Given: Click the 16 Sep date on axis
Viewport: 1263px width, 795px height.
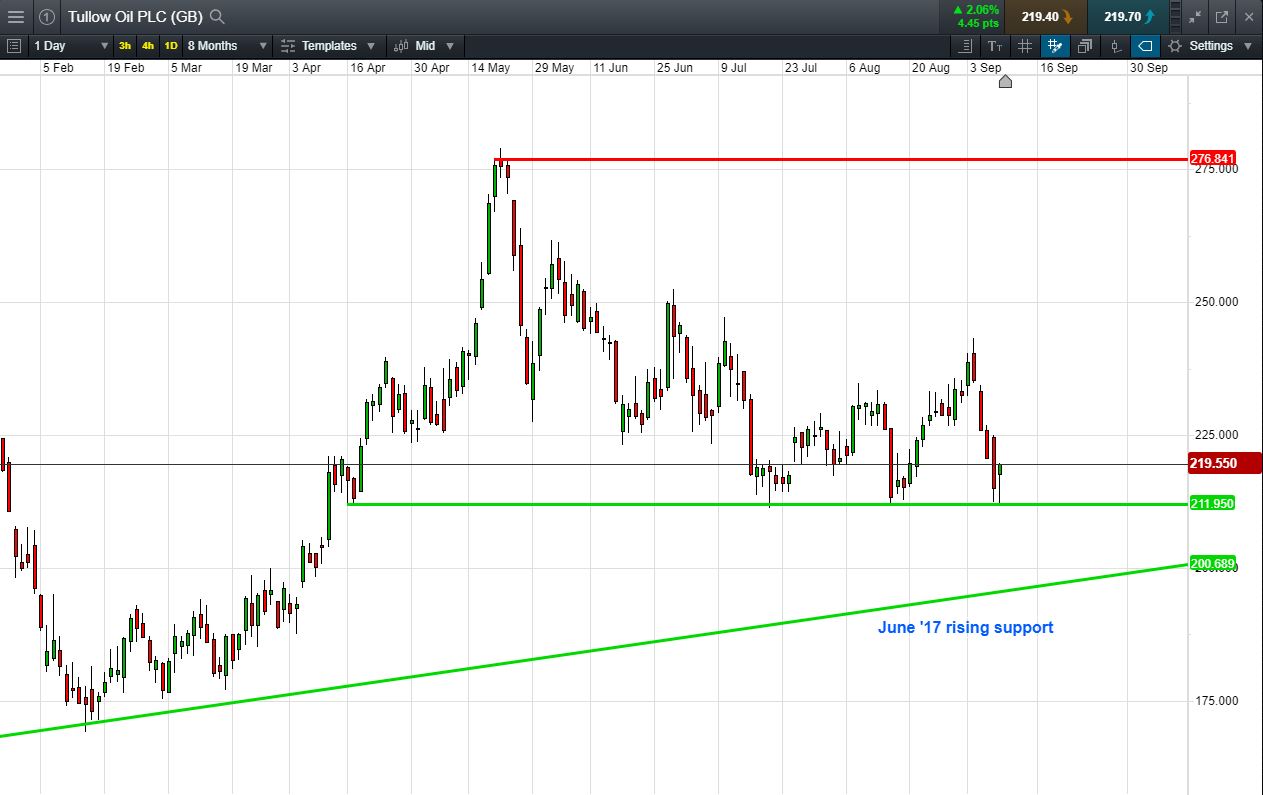Looking at the screenshot, I should (1059, 68).
